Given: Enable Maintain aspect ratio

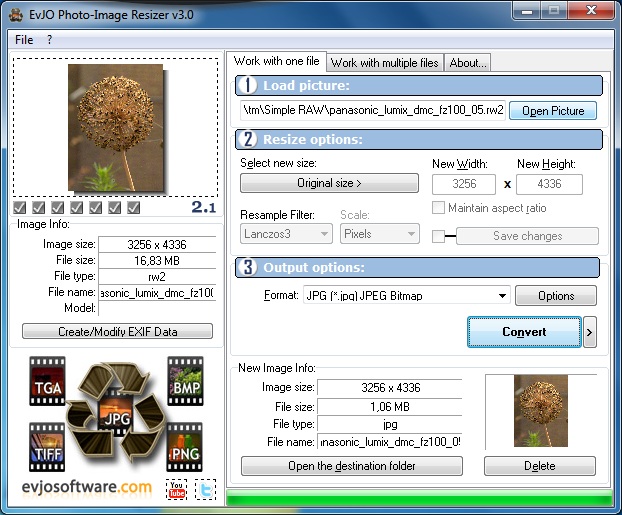Looking at the screenshot, I should coord(438,208).
